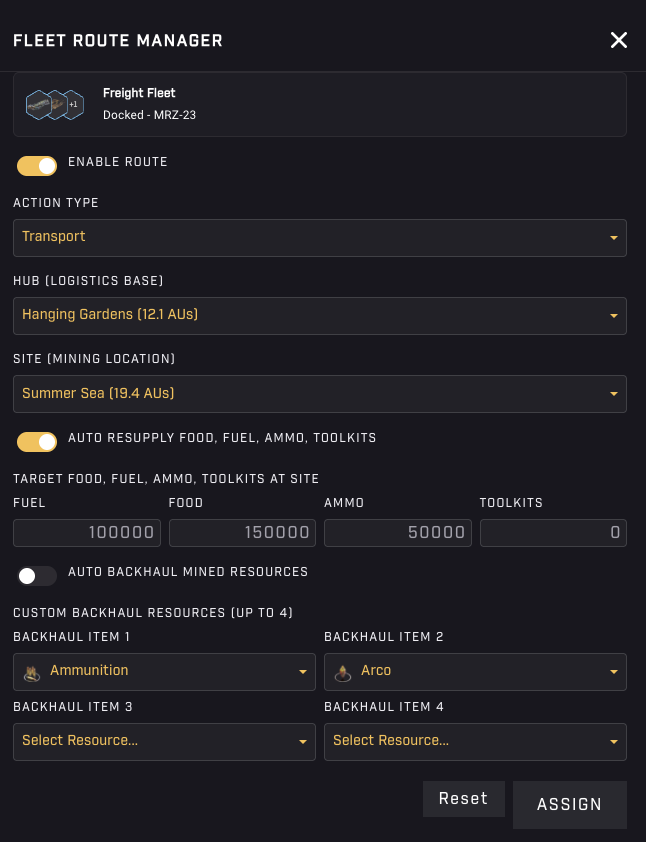The height and width of the screenshot is (842, 646).
Task: Click the Arco resource icon in Backhaul Item 2
Action: (342, 671)
